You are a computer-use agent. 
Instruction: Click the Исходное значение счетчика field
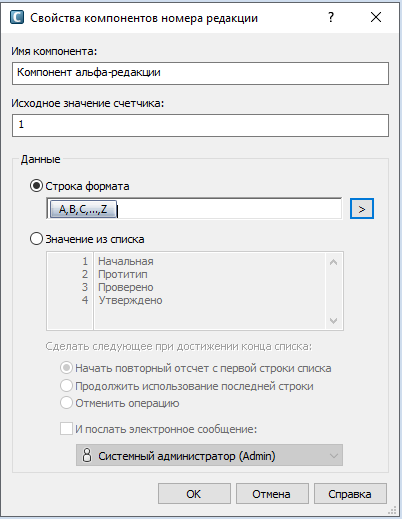tap(200, 125)
